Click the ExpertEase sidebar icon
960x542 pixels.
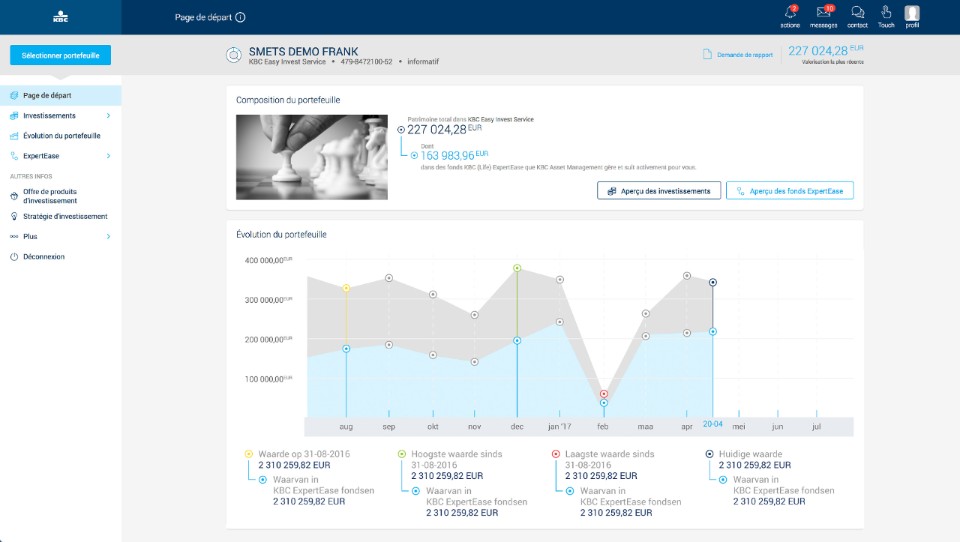pos(14,156)
